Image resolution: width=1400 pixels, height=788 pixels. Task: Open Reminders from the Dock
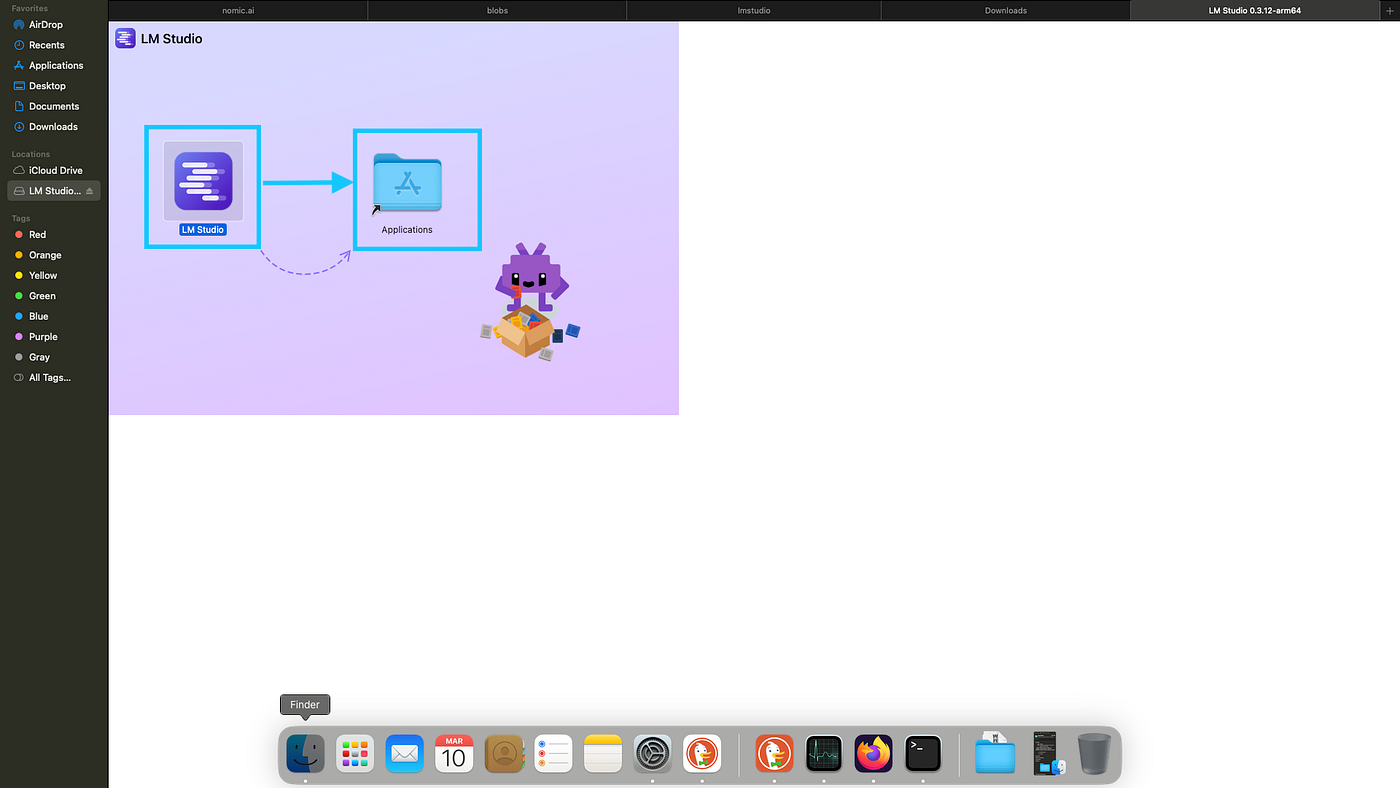point(553,753)
